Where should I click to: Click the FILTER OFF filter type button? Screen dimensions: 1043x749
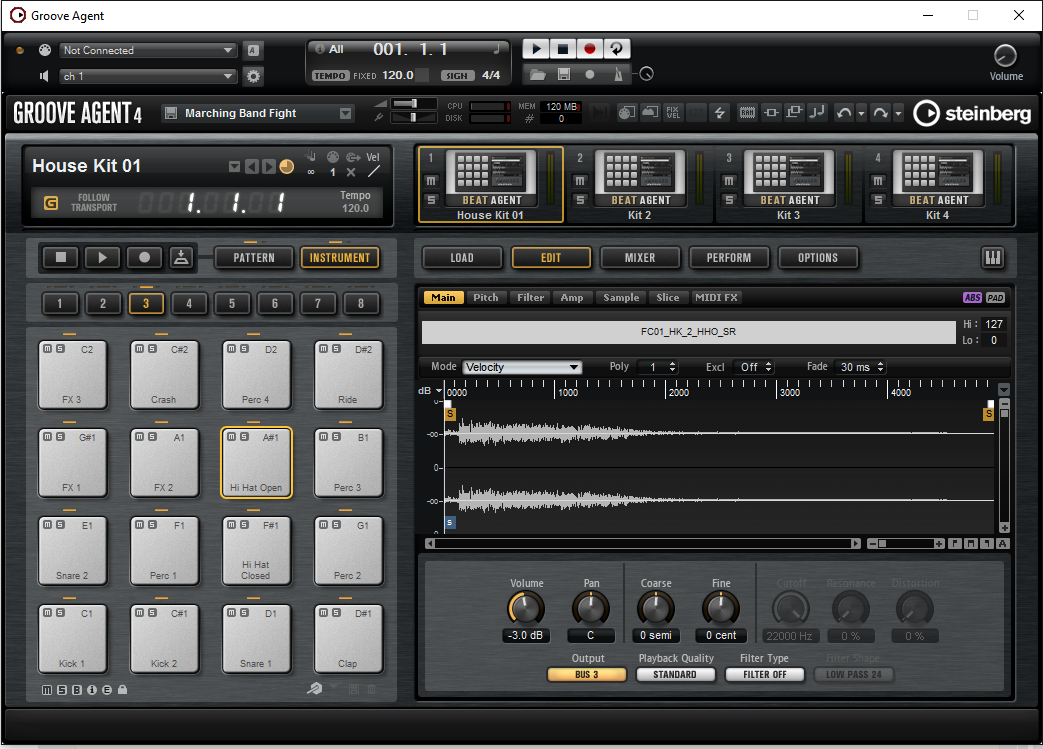point(764,674)
